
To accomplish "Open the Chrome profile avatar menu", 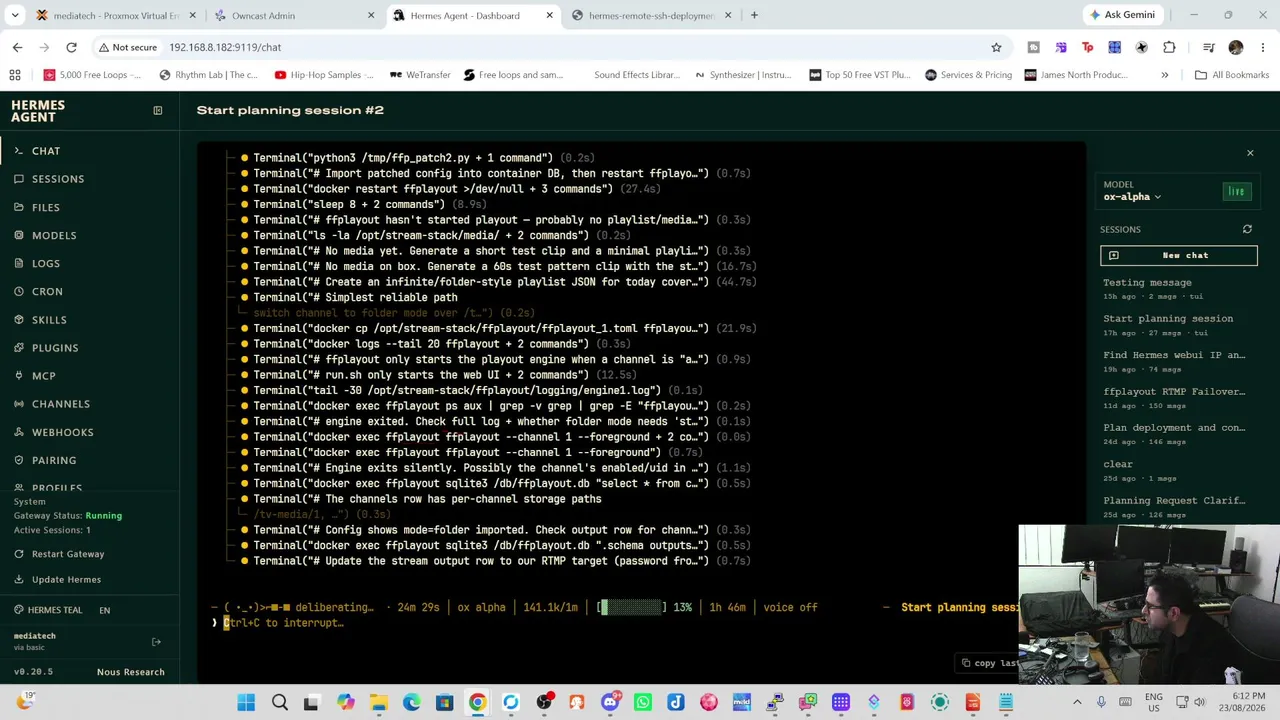I will [x=1236, y=47].
